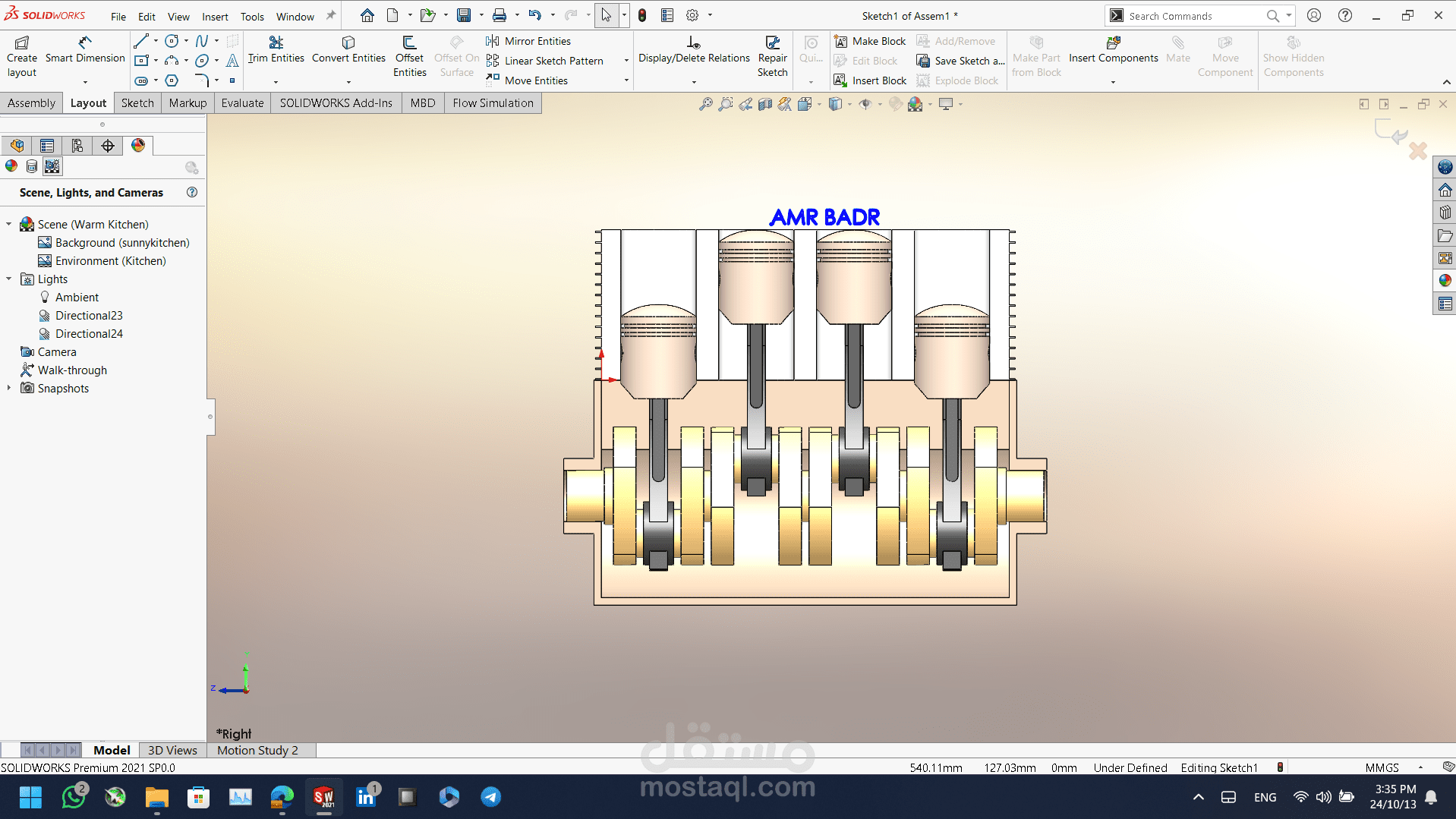Expand the Snapshots tree item
This screenshot has height=819, width=1456.
point(9,389)
